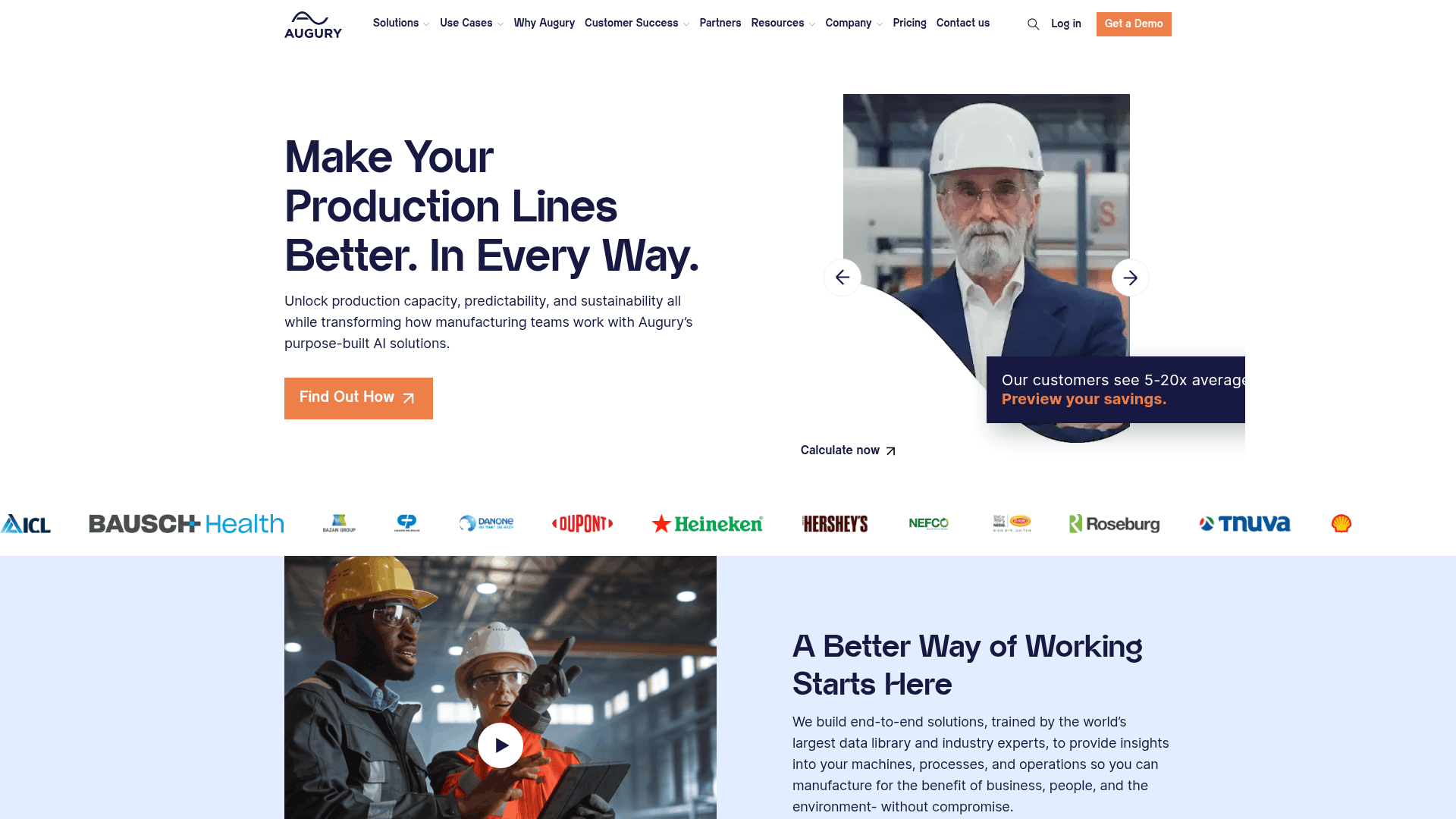Play the factory workers video
This screenshot has width=1456, height=819.
coord(500,745)
